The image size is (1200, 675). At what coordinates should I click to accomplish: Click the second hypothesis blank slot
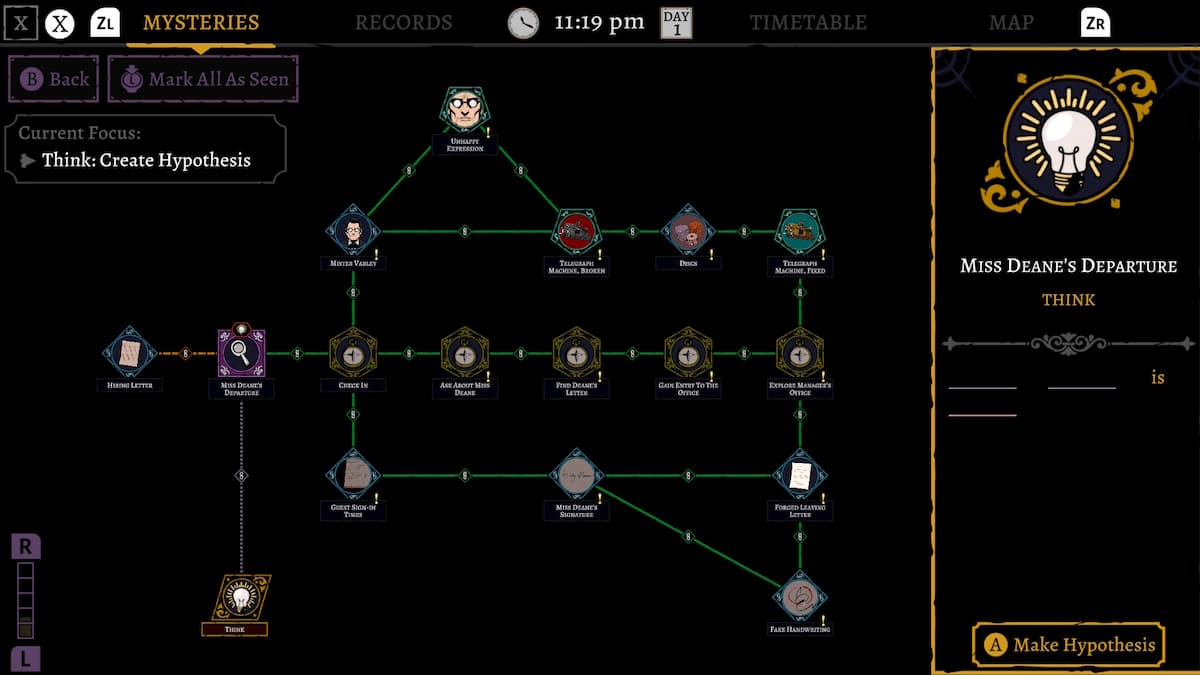point(1082,378)
